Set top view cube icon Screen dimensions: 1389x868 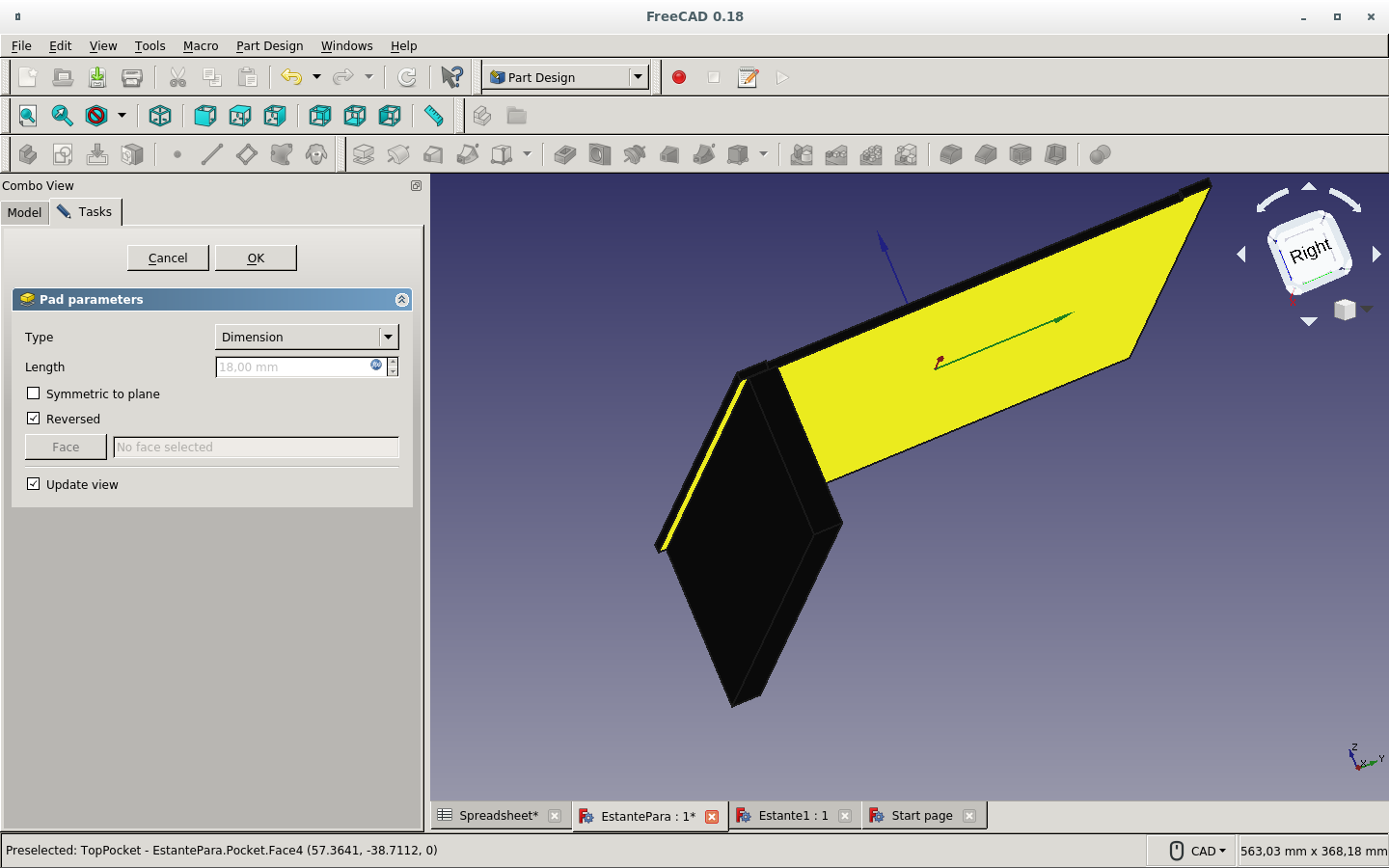coord(239,116)
